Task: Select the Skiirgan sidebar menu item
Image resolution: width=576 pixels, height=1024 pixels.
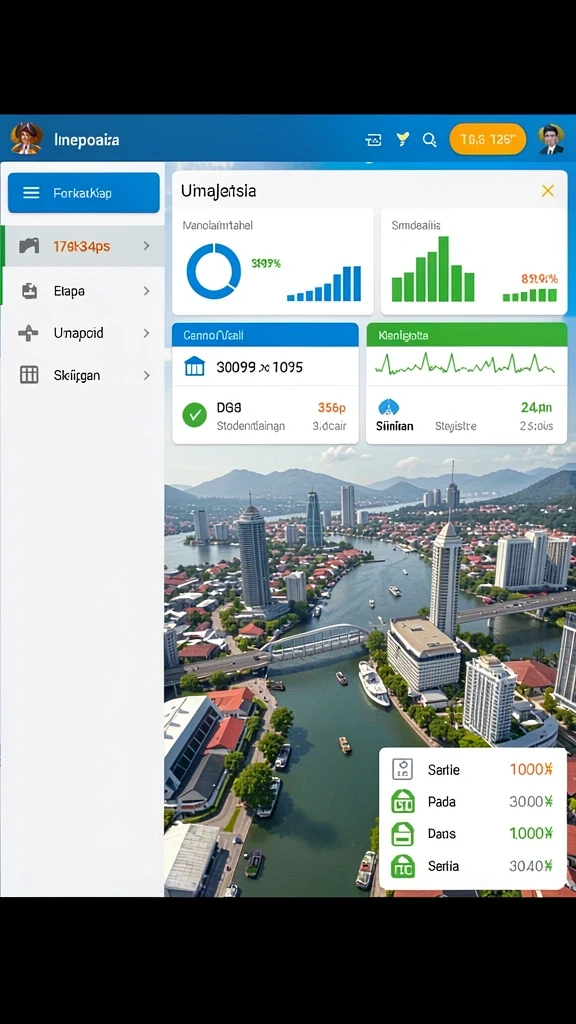Action: [84, 375]
